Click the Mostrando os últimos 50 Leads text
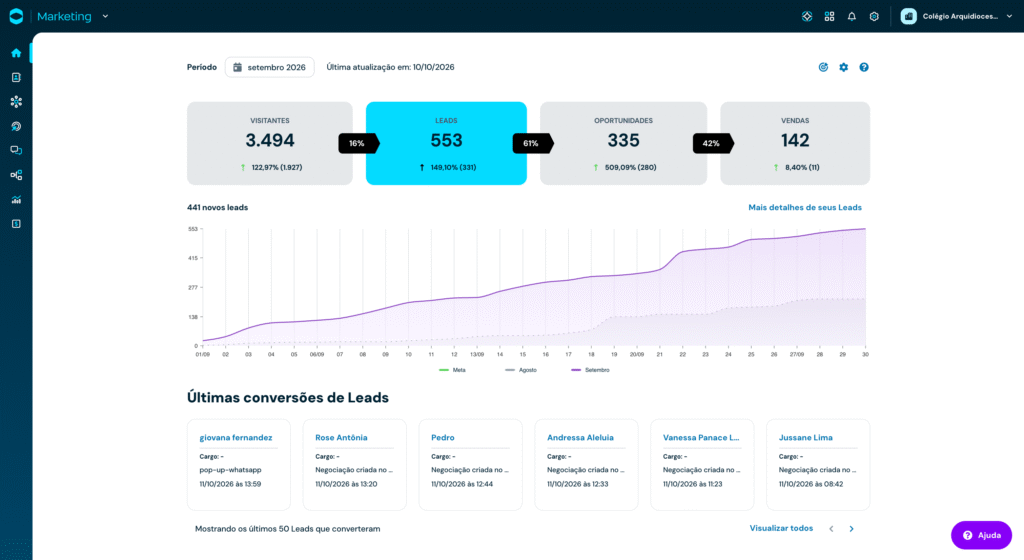Image resolution: width=1024 pixels, height=560 pixels. [287, 529]
